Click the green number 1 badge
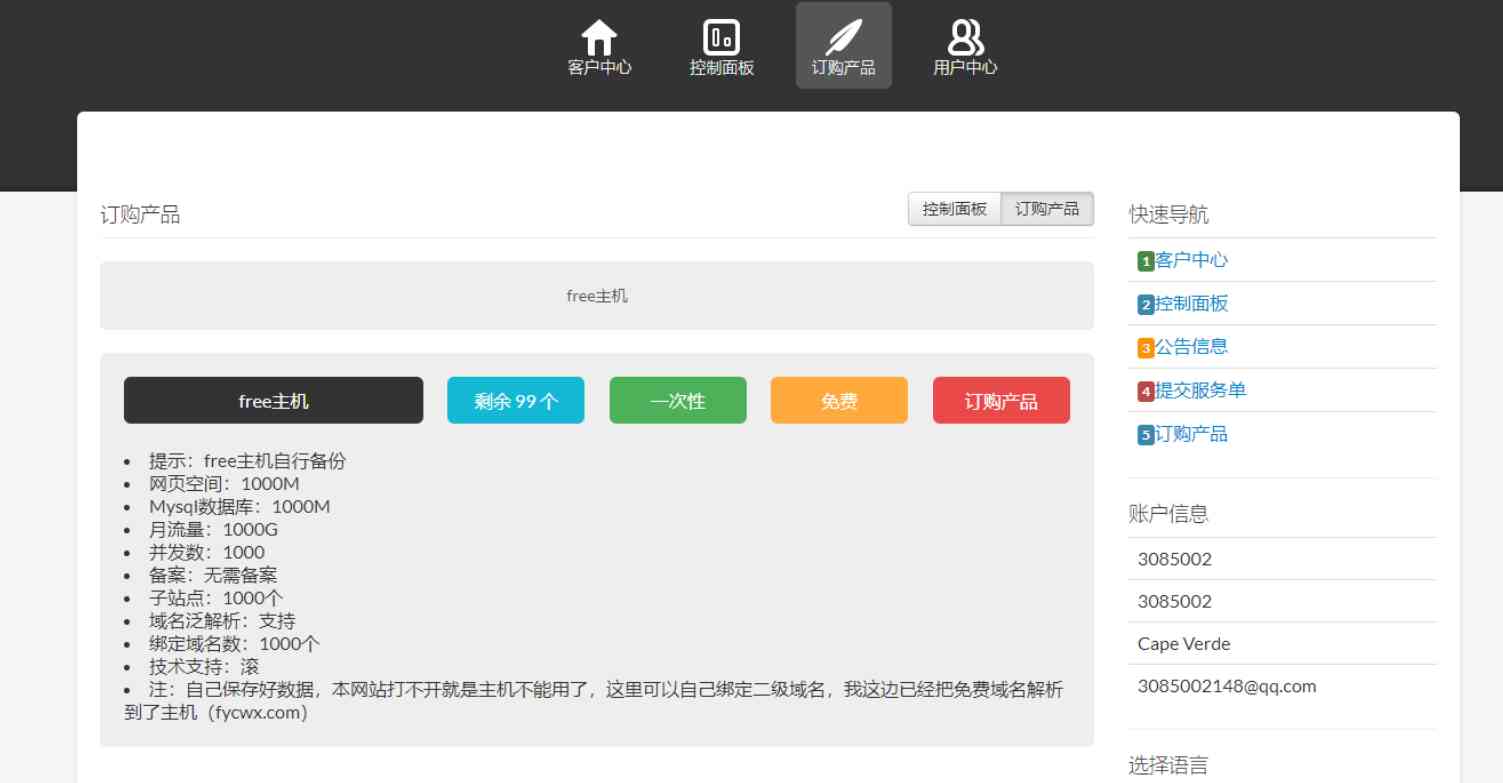The image size is (1503, 783). pyautogui.click(x=1146, y=262)
